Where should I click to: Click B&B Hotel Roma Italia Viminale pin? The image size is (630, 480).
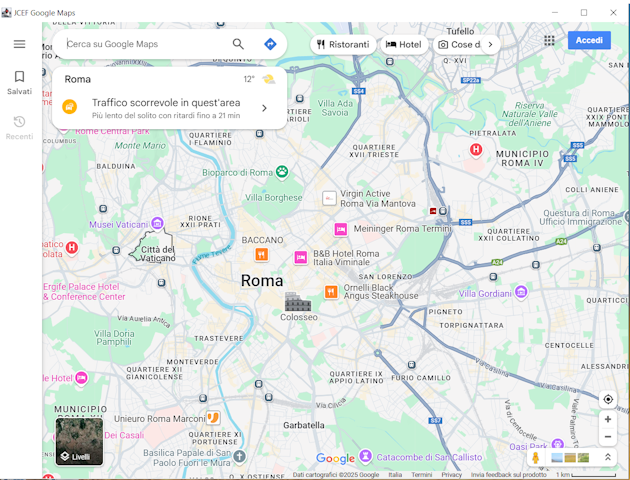point(301,257)
